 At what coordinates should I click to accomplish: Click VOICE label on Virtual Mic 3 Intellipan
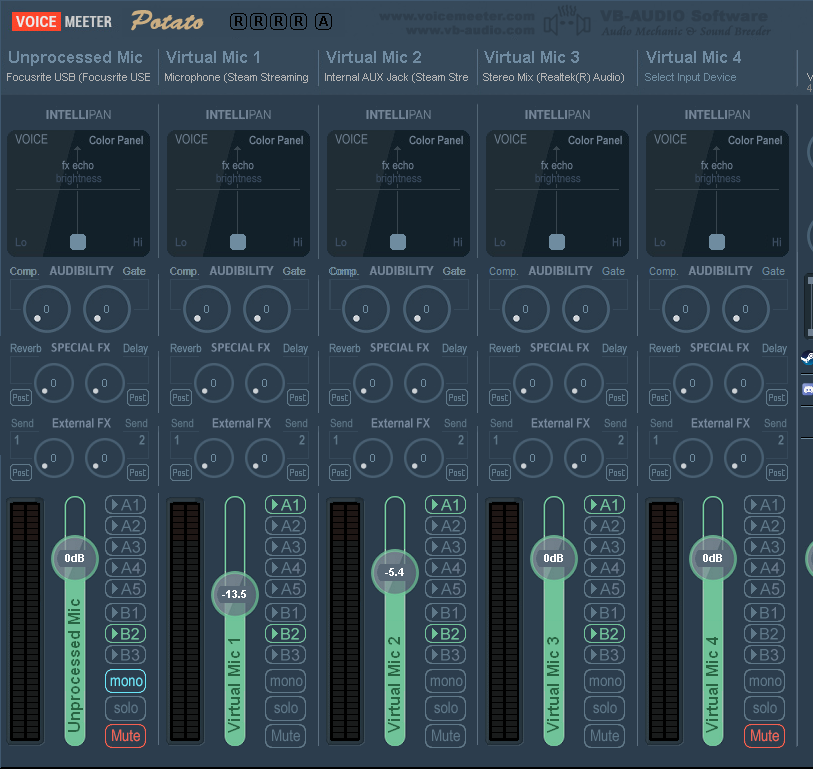coord(510,139)
